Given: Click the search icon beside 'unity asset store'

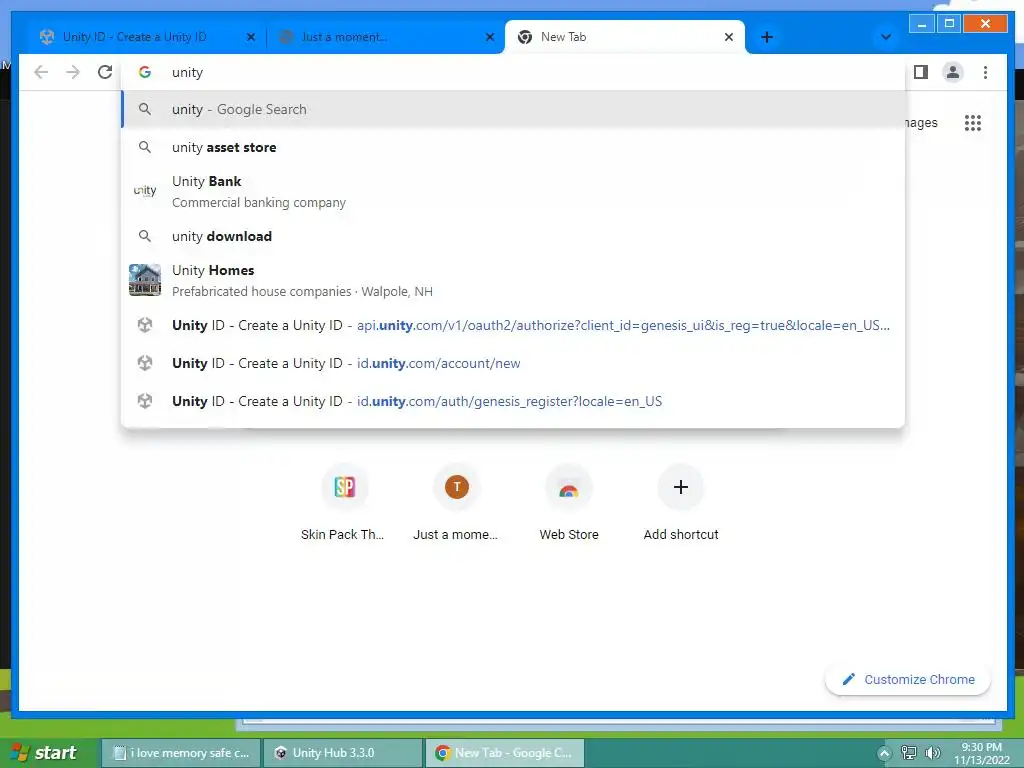Looking at the screenshot, I should (x=145, y=147).
